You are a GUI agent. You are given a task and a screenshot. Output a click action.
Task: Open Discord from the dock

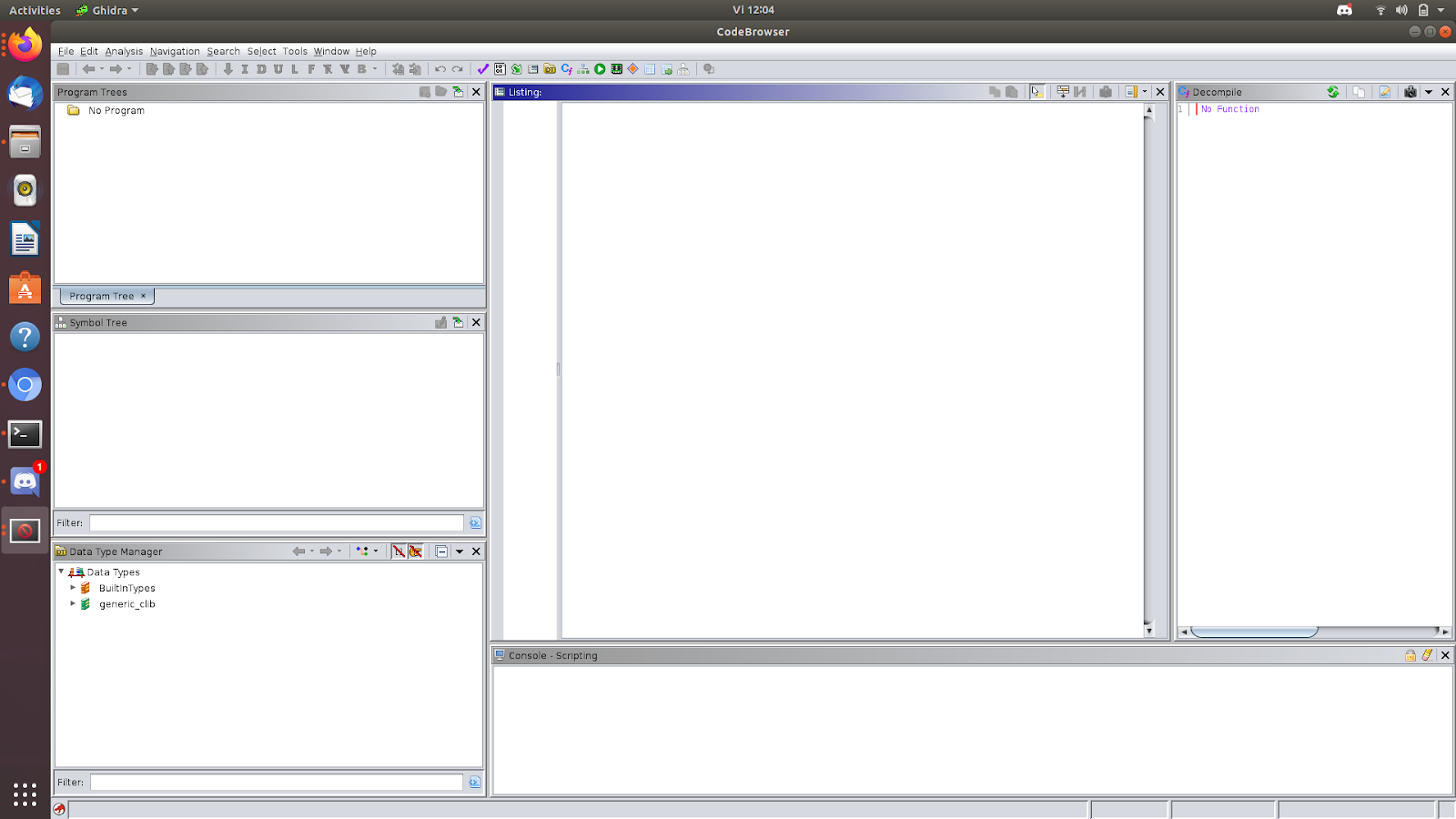[25, 482]
